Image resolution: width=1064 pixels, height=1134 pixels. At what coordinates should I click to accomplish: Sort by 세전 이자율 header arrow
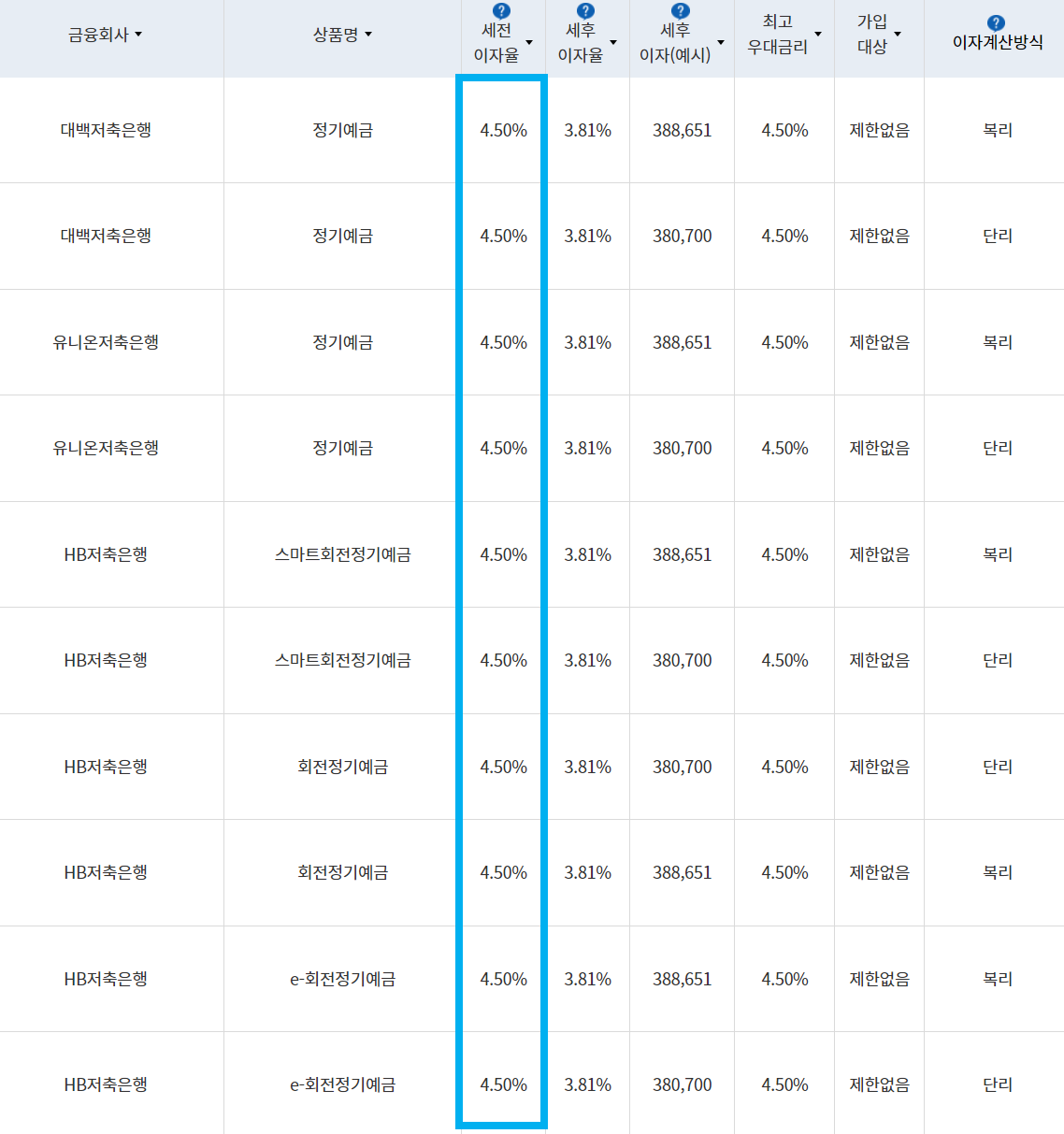[x=529, y=43]
